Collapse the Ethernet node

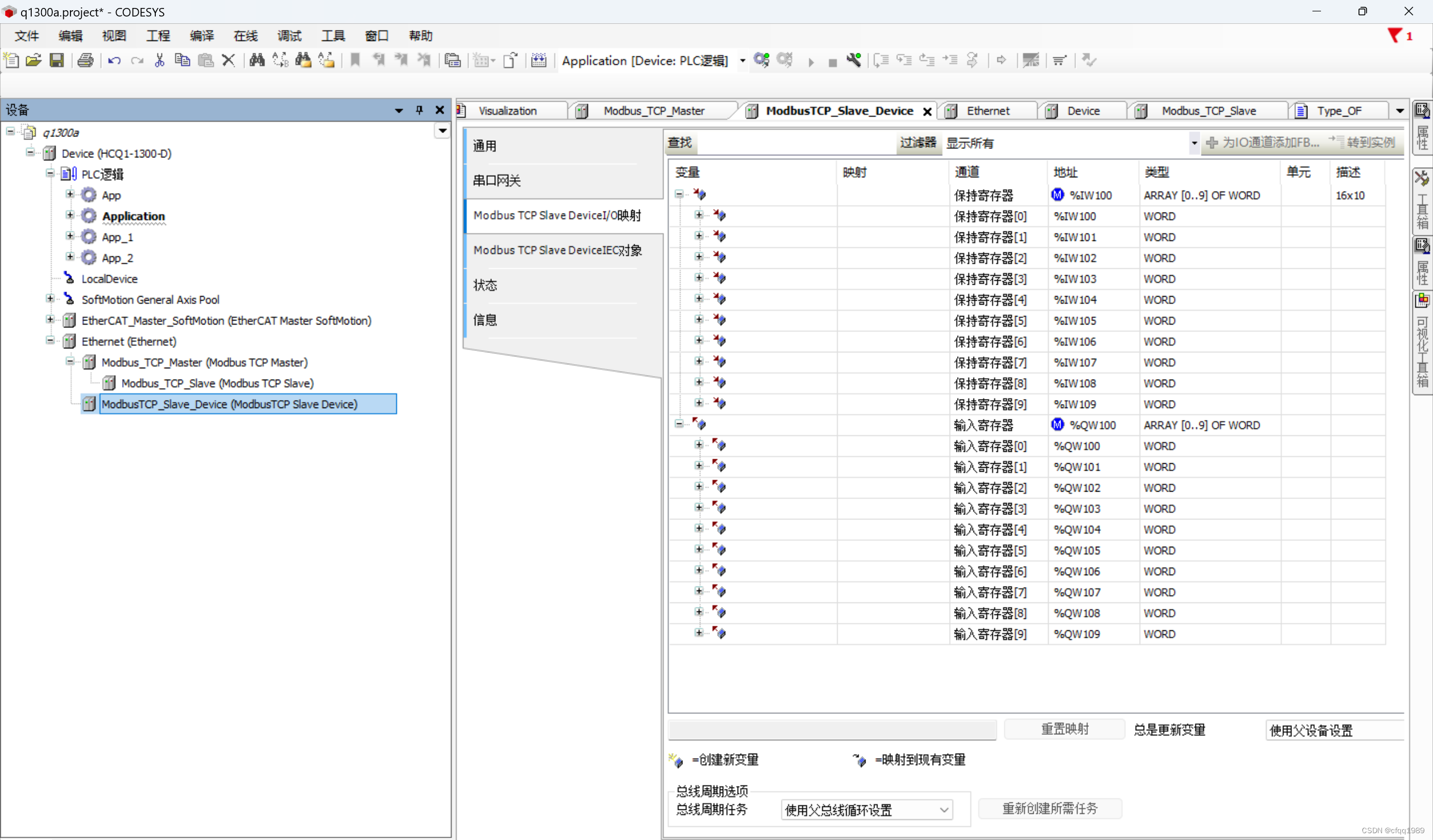click(50, 340)
